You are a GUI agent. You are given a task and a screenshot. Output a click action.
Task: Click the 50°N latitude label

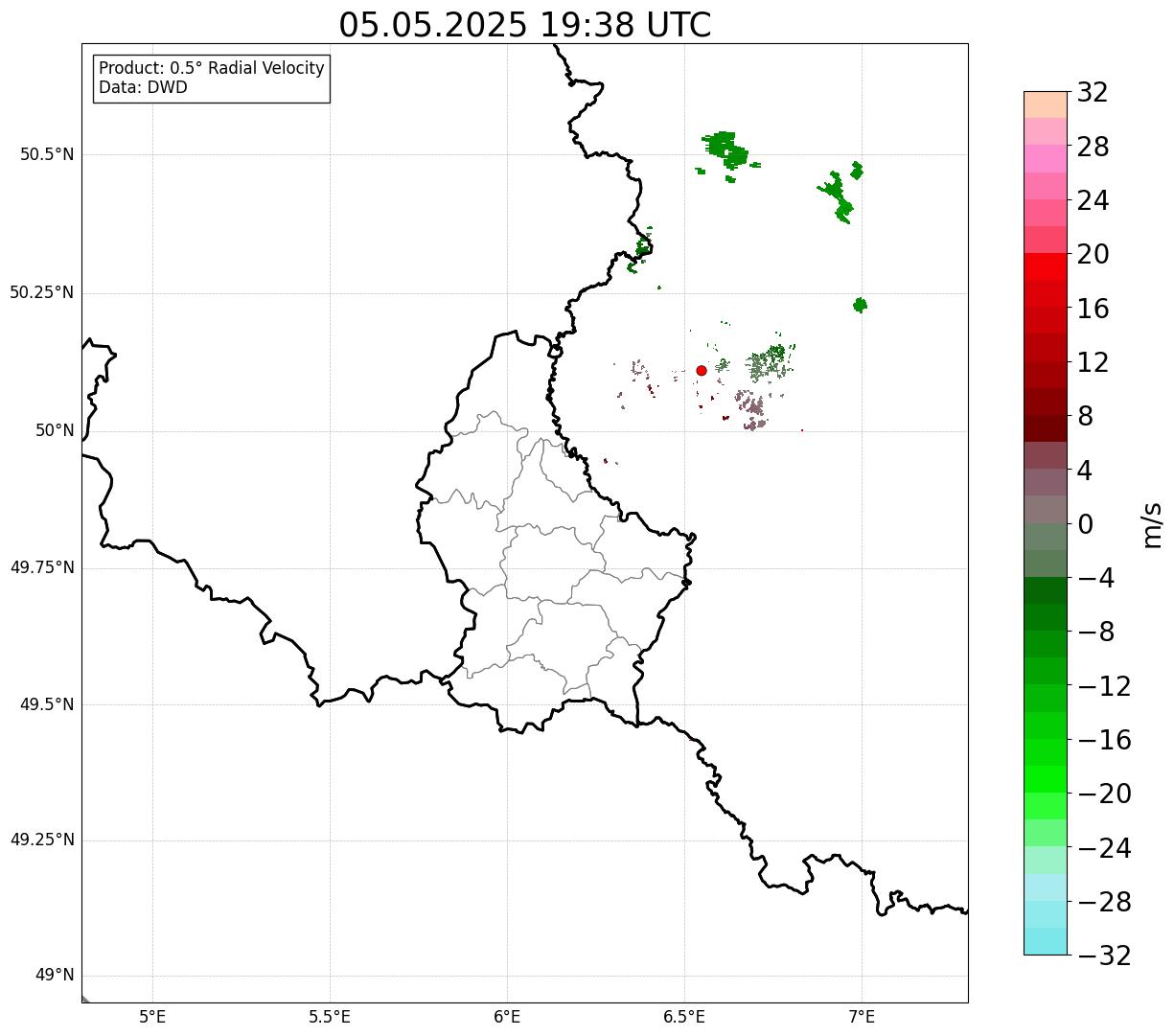[x=55, y=430]
